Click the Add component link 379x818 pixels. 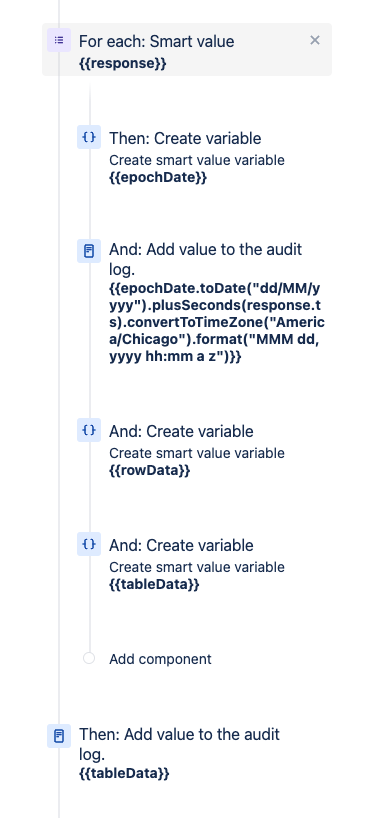point(160,659)
